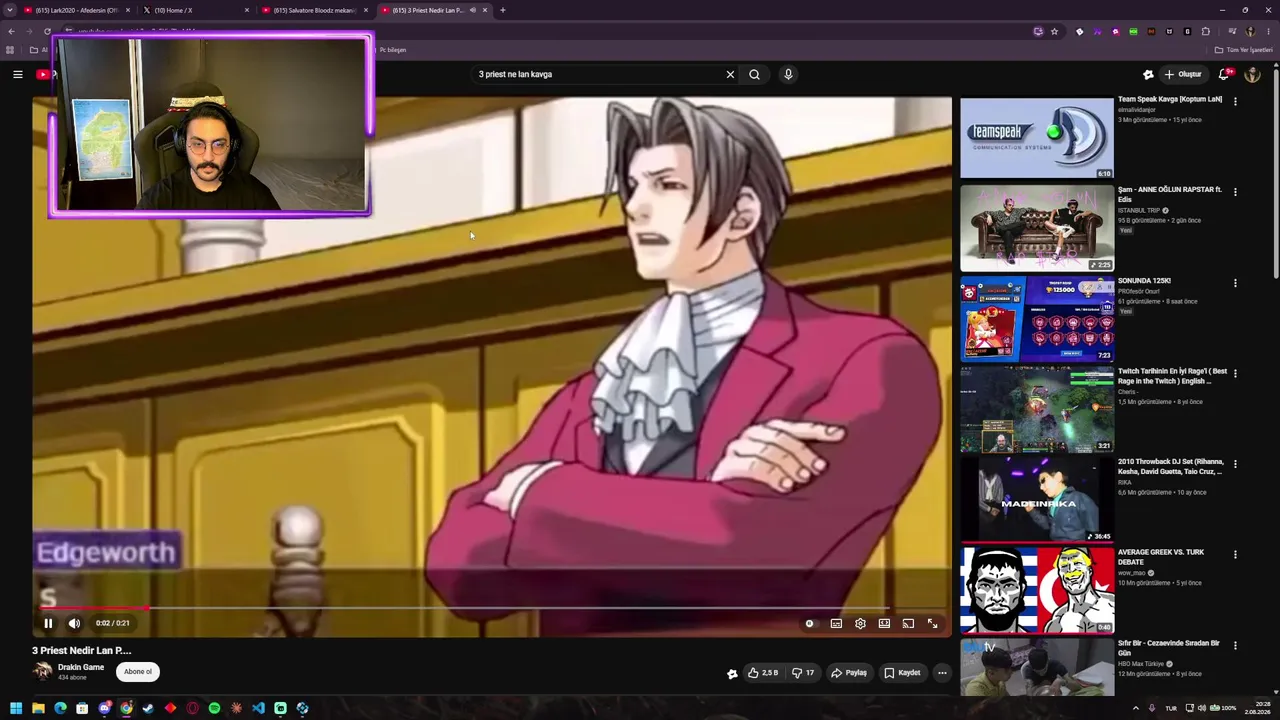Viewport: 1280px width, 720px height.
Task: Start voice search with the microphone
Action: pyautogui.click(x=788, y=74)
